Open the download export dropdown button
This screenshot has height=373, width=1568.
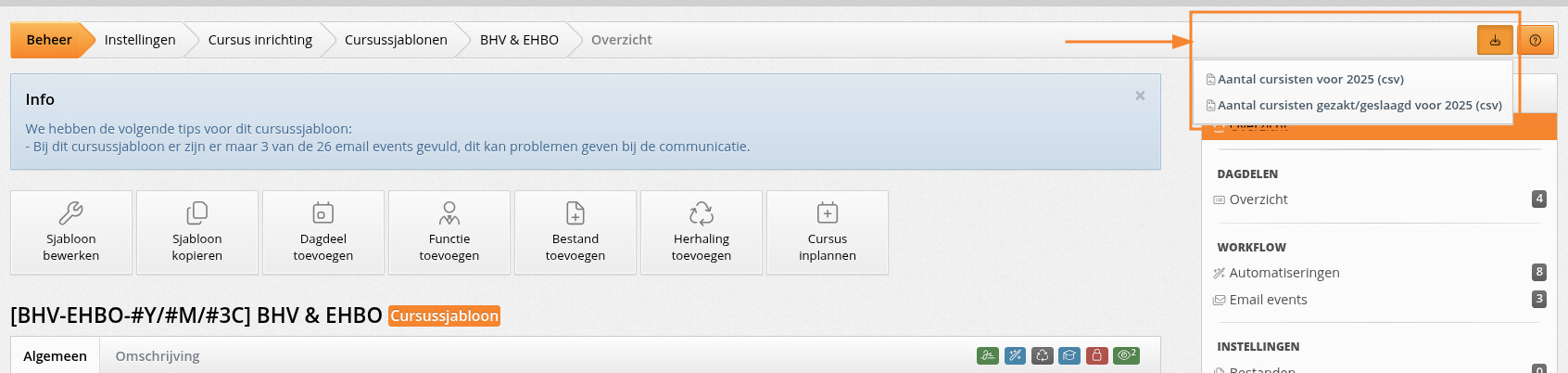(x=1495, y=40)
